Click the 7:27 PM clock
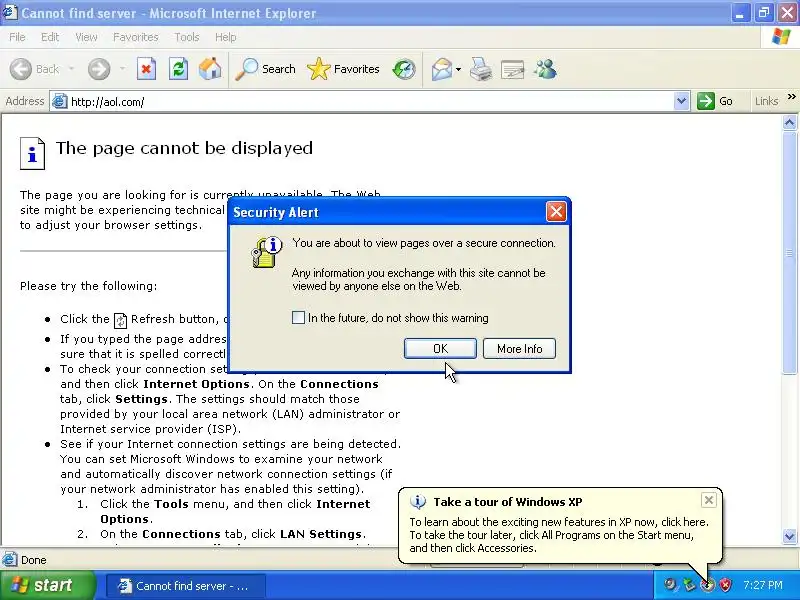800x600 pixels. coord(763,585)
